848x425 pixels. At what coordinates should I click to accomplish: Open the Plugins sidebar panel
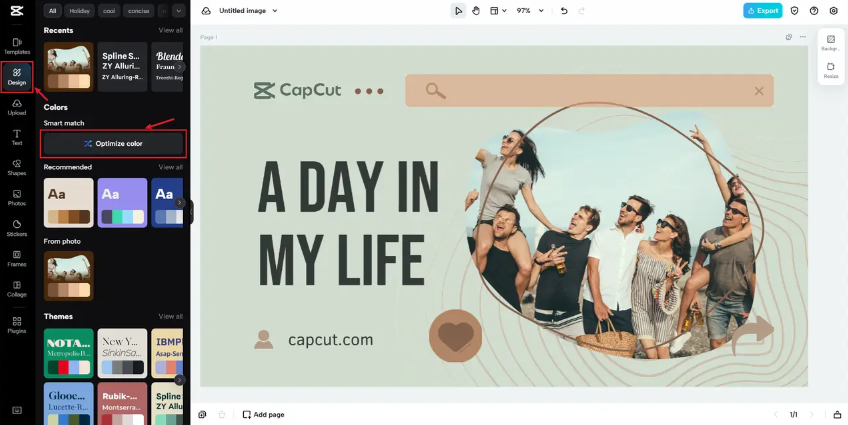click(17, 325)
